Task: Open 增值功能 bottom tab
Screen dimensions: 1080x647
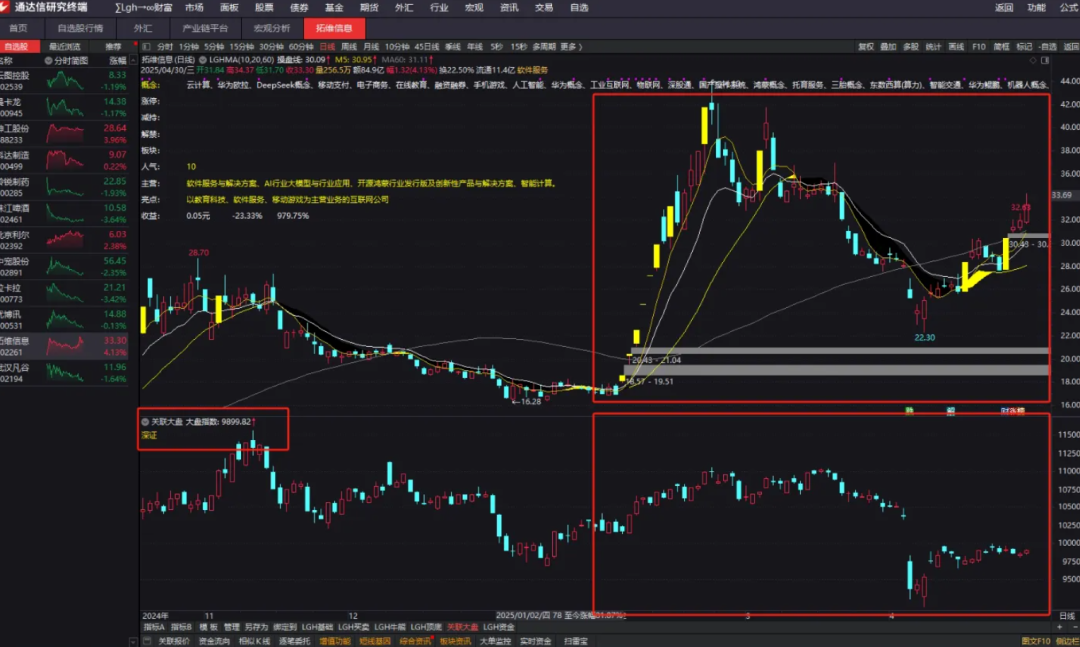Action: click(335, 641)
